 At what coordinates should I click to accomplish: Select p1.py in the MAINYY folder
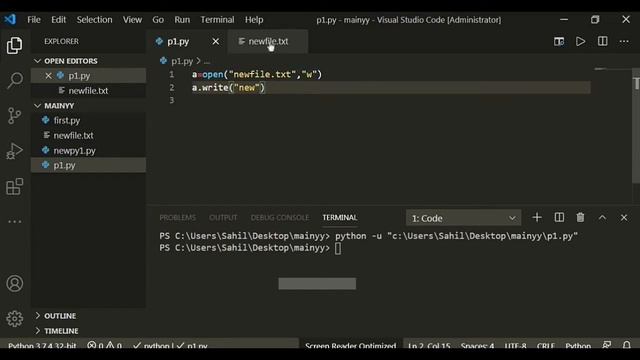(89, 165)
